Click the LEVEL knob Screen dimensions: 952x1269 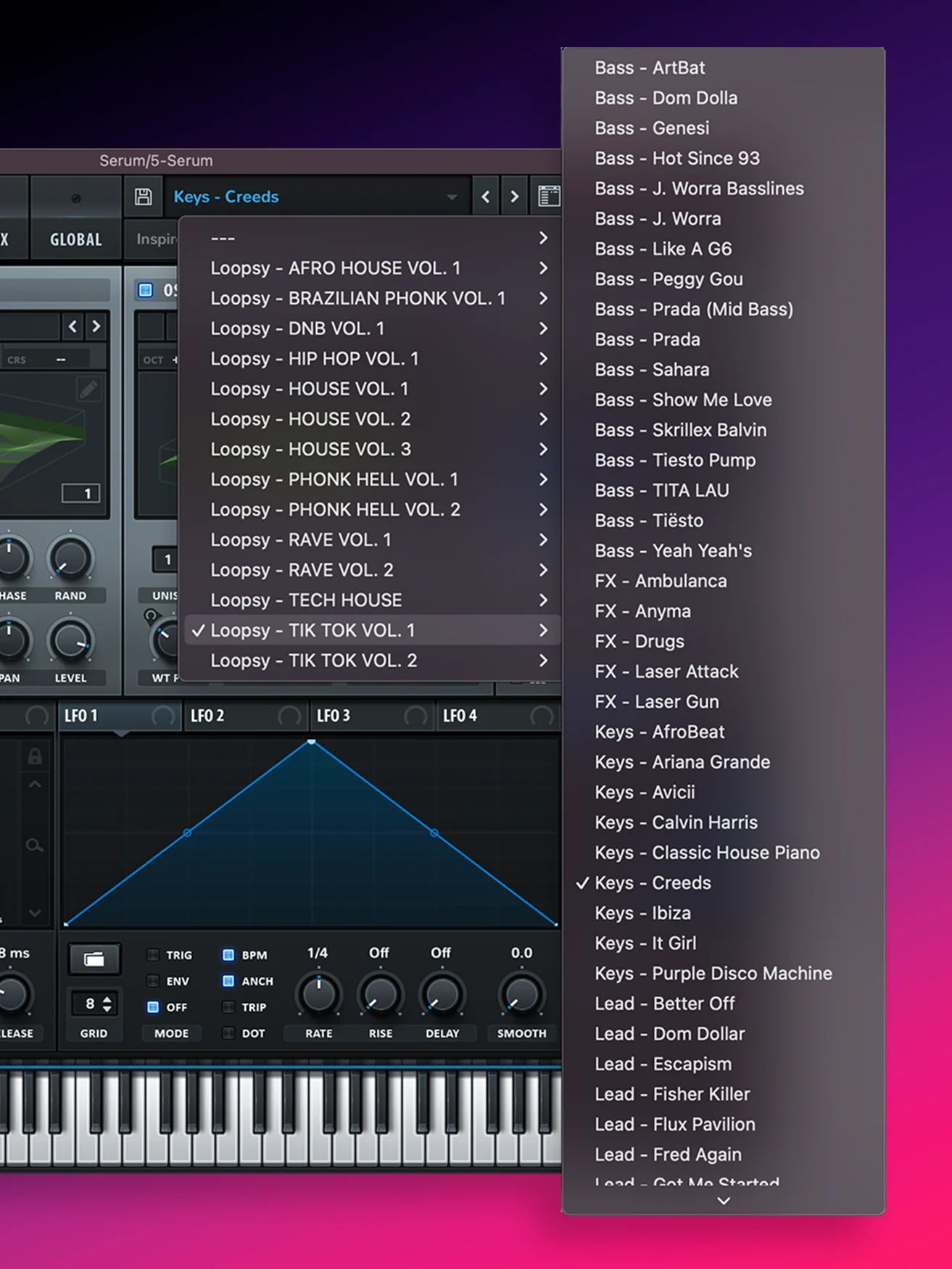(x=70, y=641)
